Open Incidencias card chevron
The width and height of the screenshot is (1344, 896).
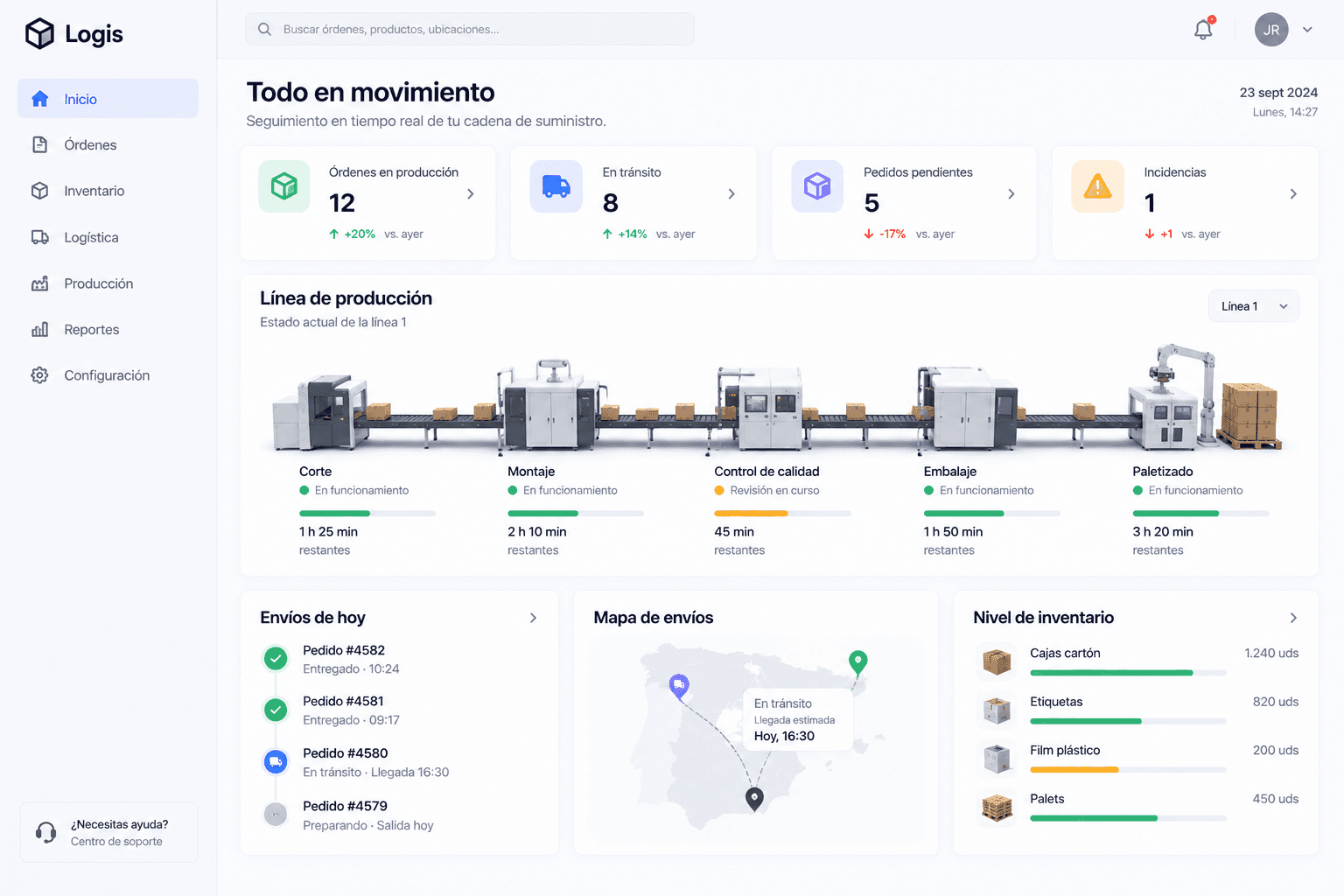[x=1293, y=194]
